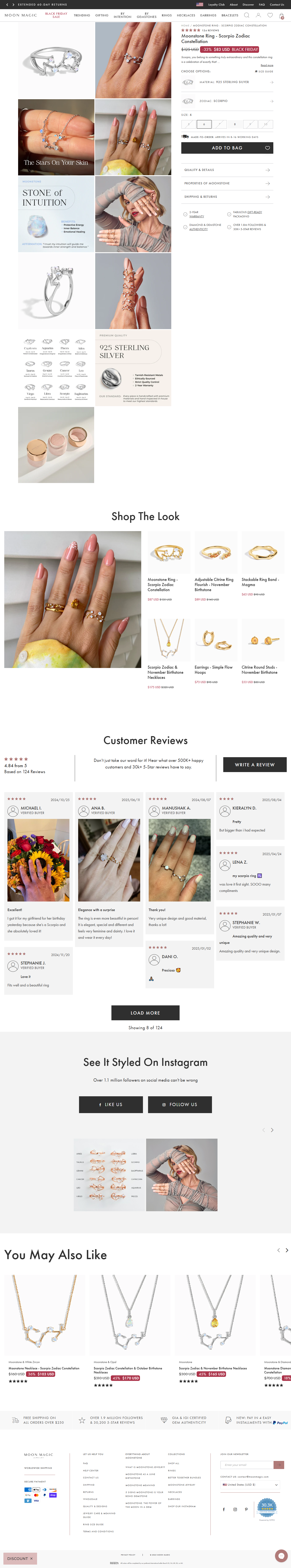The height and width of the screenshot is (1568, 291).
Task: Select ring size 6
Action: (204, 124)
